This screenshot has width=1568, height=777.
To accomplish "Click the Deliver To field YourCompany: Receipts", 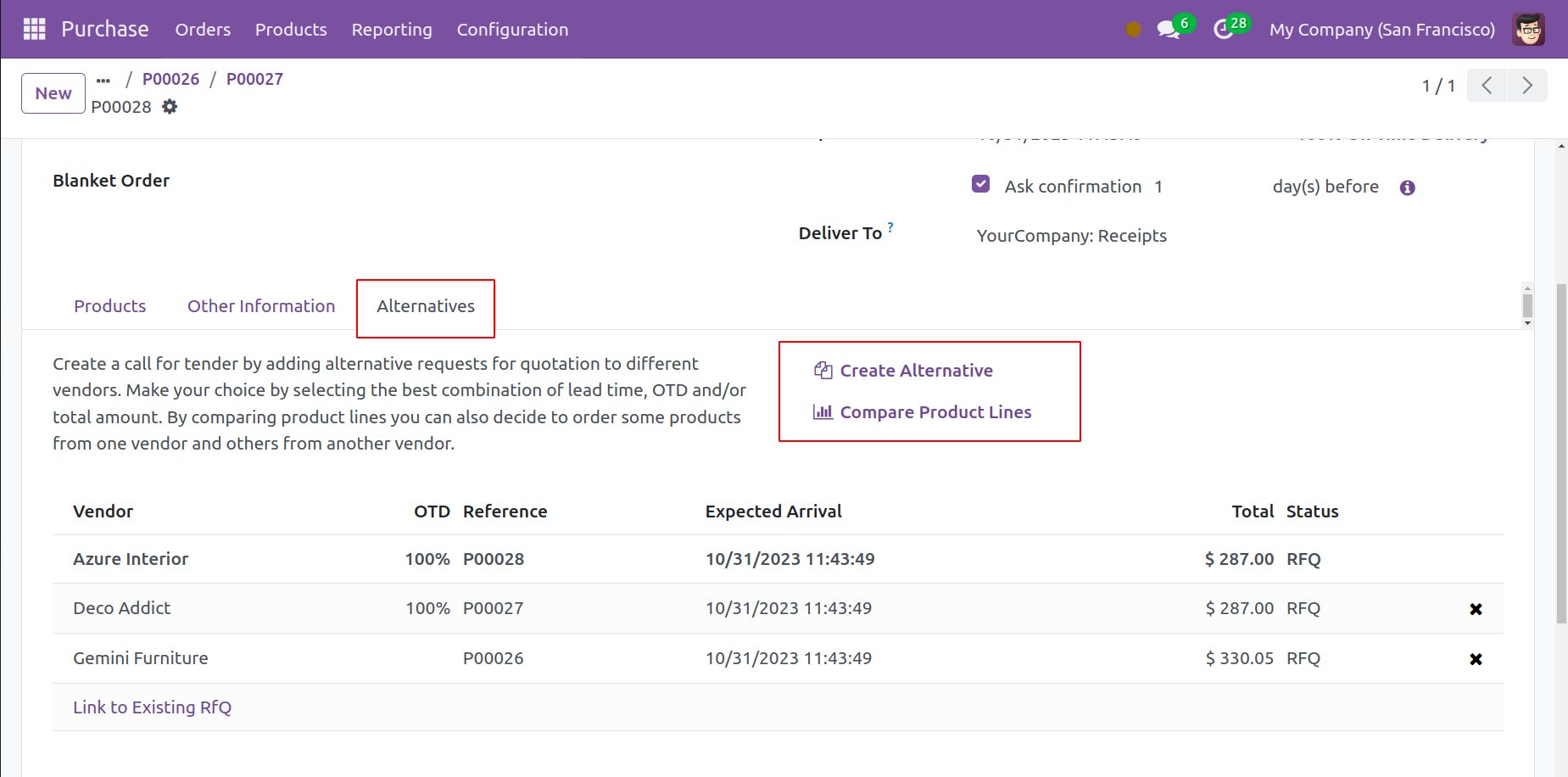I will [x=1071, y=236].
